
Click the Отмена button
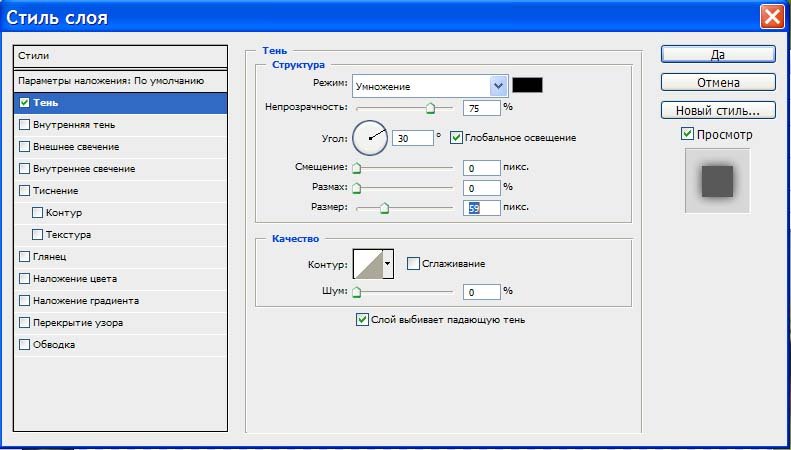coord(718,82)
